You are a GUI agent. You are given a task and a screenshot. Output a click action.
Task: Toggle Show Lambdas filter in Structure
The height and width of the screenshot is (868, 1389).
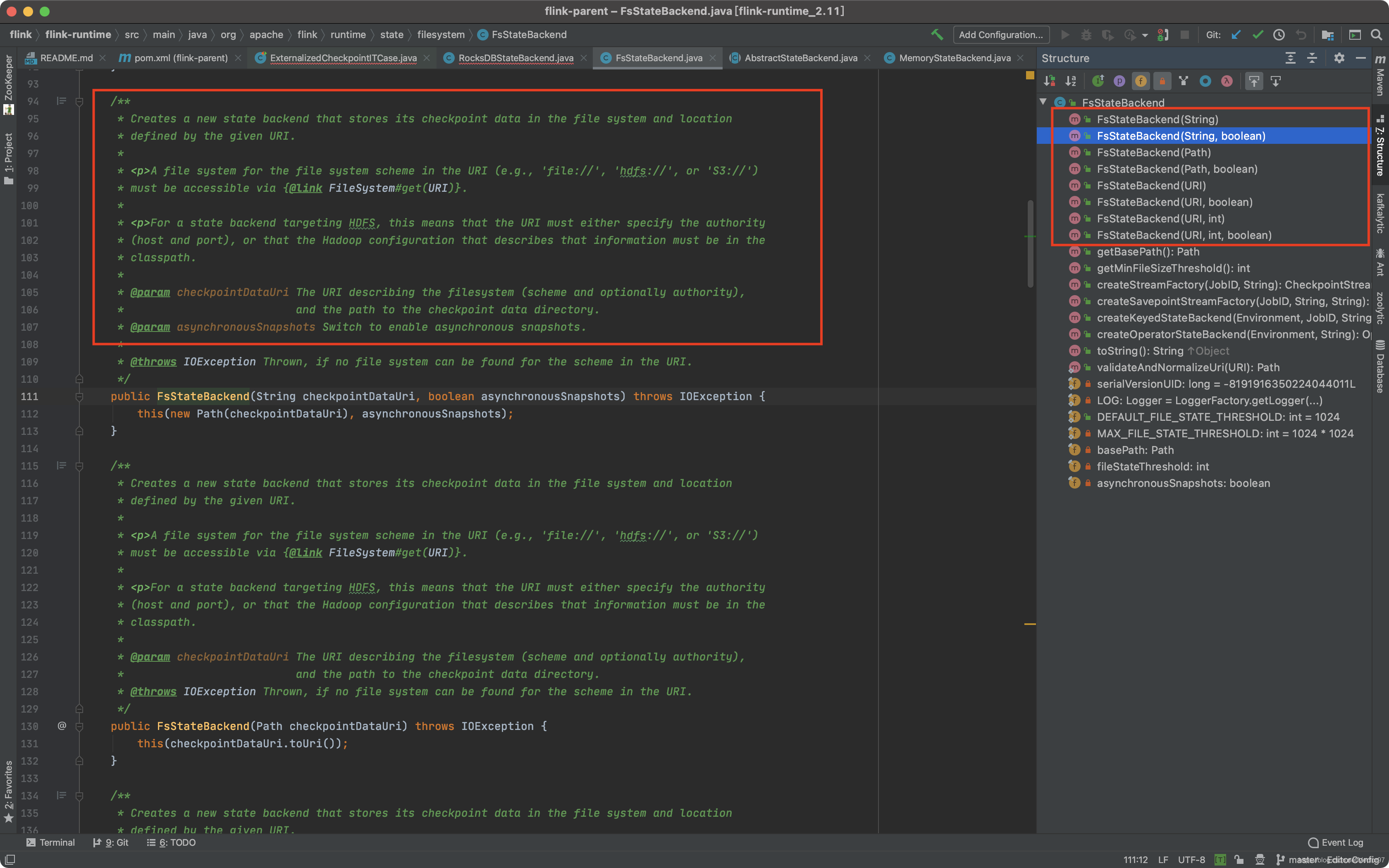(x=1227, y=81)
